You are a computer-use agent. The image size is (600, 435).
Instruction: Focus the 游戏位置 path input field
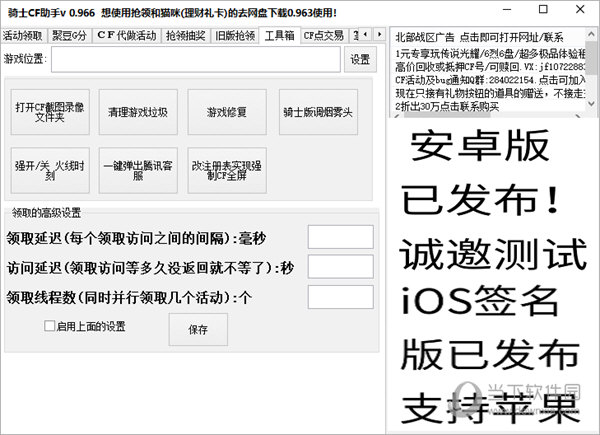coord(196,59)
